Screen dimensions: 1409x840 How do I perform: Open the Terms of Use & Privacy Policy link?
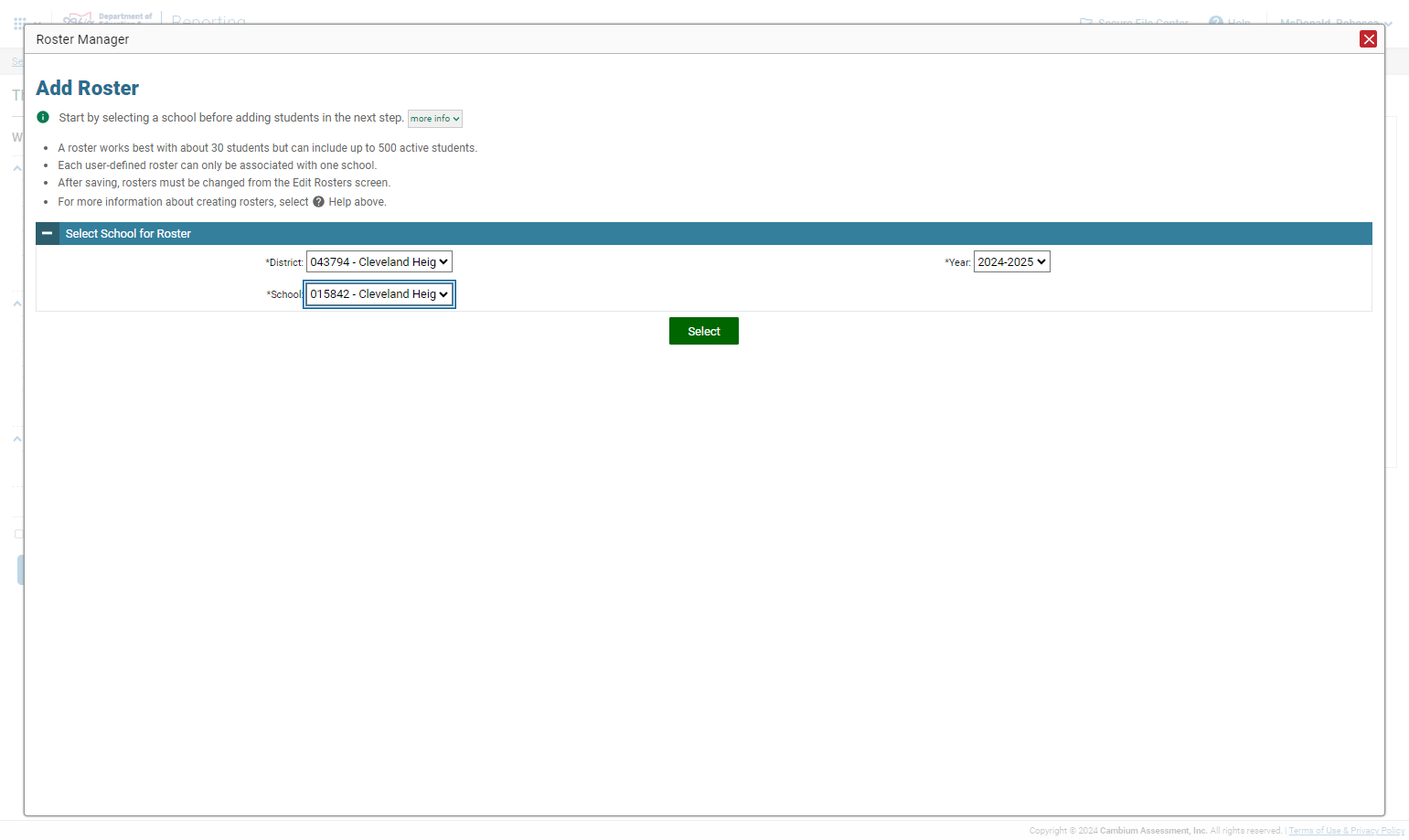tap(1346, 831)
